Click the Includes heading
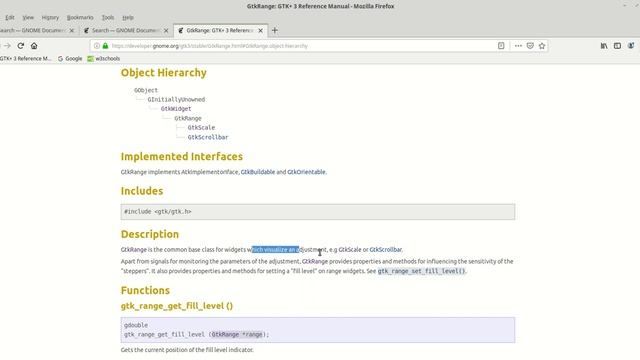 [142, 191]
